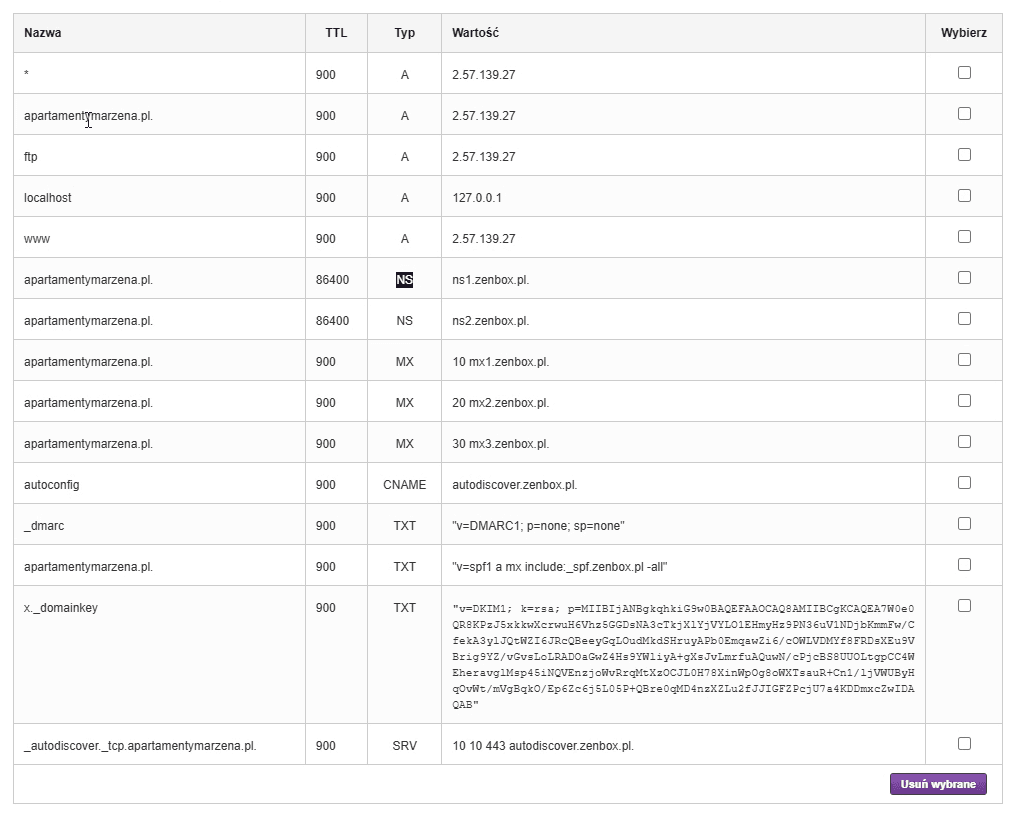Click the v=DMARC1 TXT value

pyautogui.click(x=538, y=525)
